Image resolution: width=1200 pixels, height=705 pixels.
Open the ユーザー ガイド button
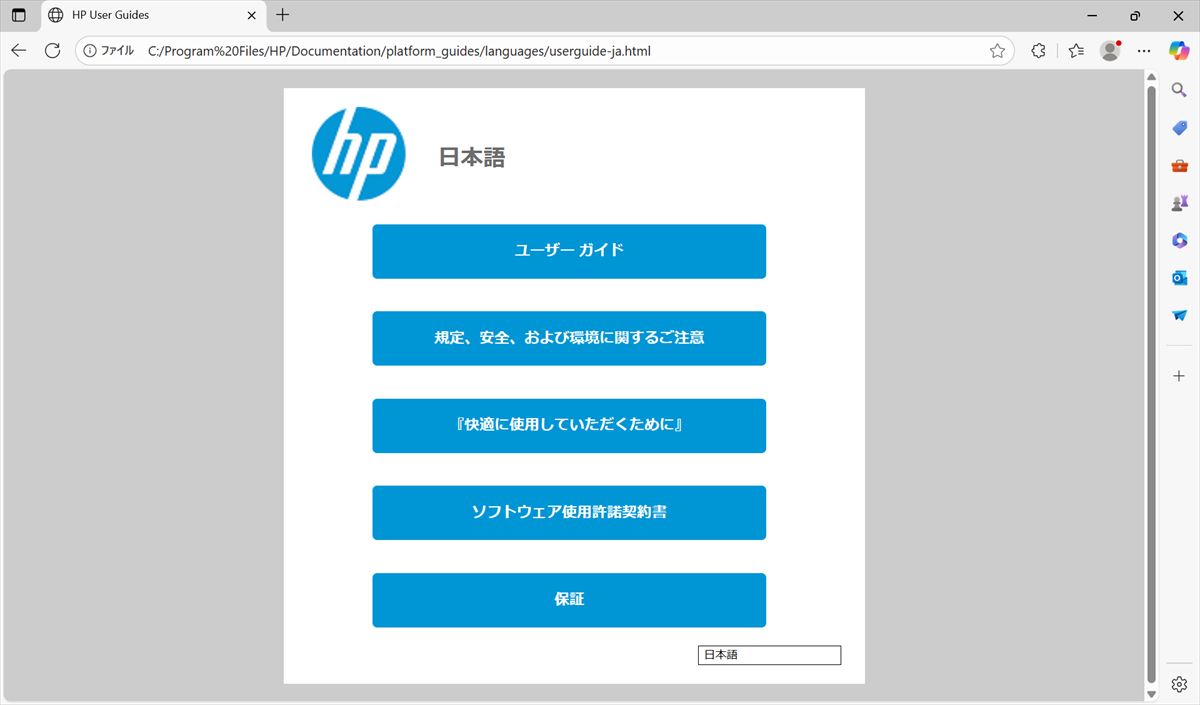(569, 251)
